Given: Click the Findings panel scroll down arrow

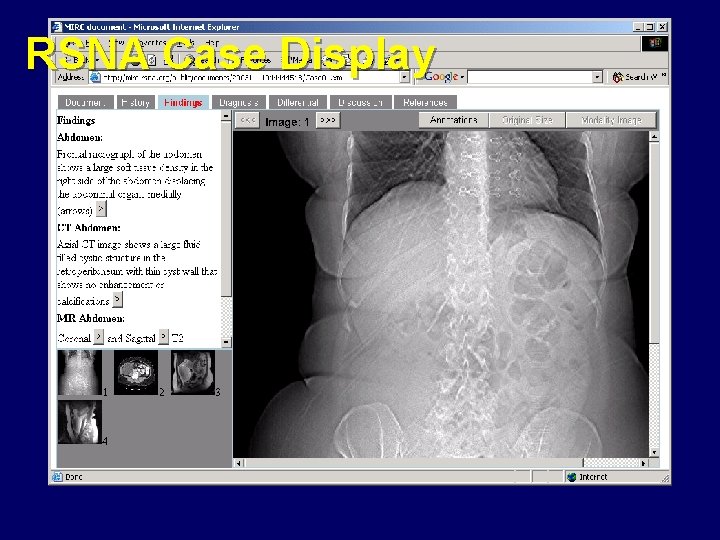Looking at the screenshot, I should point(226,342).
